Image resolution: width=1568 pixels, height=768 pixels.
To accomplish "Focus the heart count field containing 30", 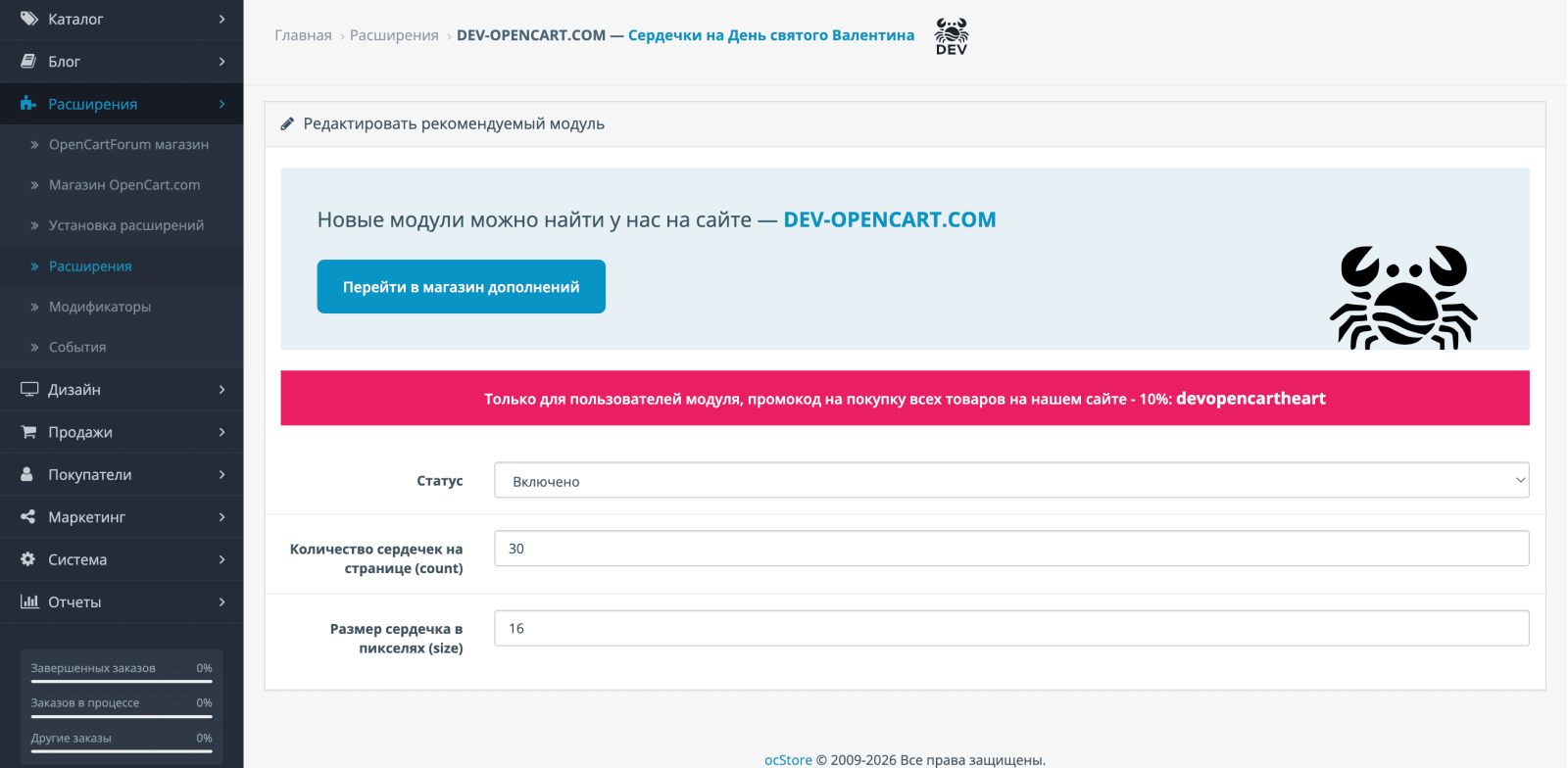I will 1011,549.
